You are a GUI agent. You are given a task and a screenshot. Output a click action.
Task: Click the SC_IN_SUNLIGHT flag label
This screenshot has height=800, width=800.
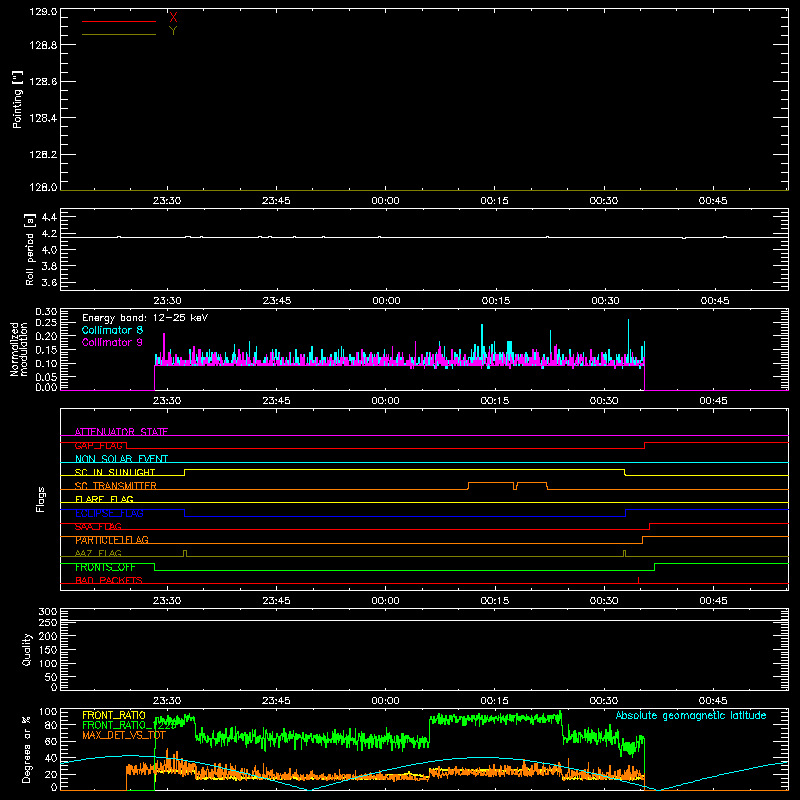tap(115, 472)
